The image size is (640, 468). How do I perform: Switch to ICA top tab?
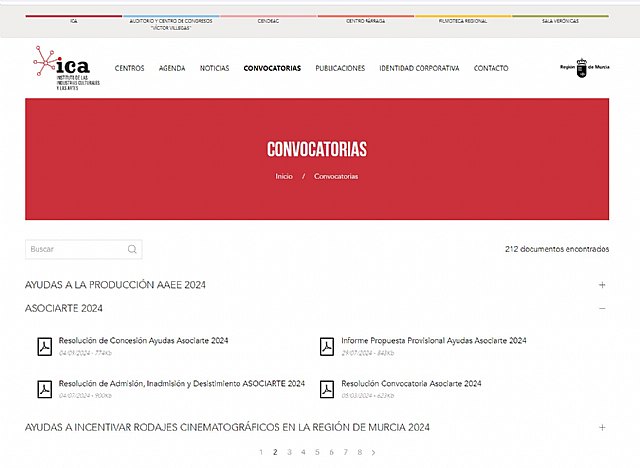73,20
